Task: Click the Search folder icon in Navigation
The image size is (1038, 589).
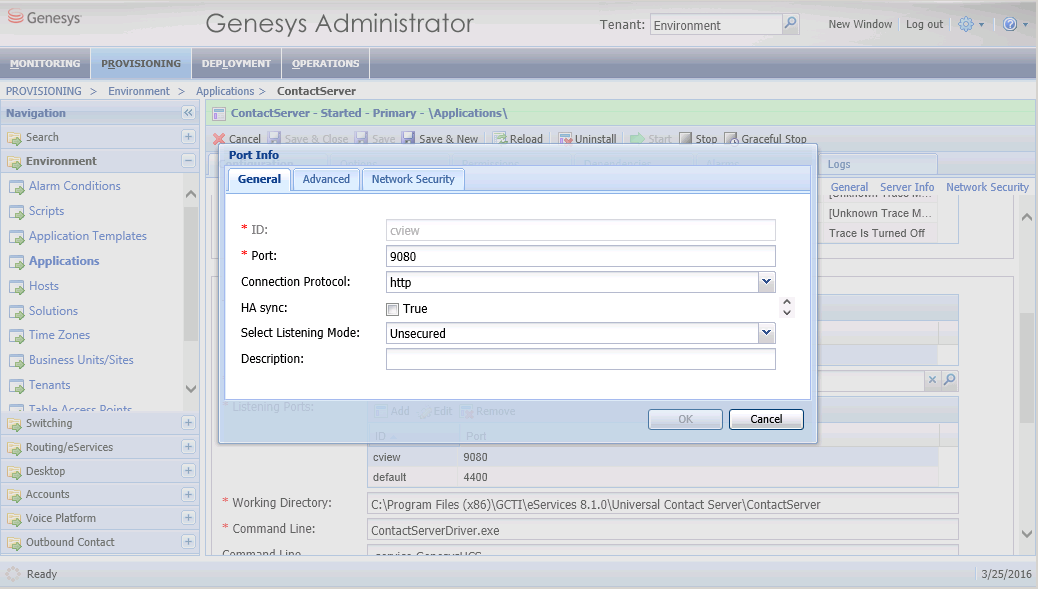Action: click(x=14, y=138)
